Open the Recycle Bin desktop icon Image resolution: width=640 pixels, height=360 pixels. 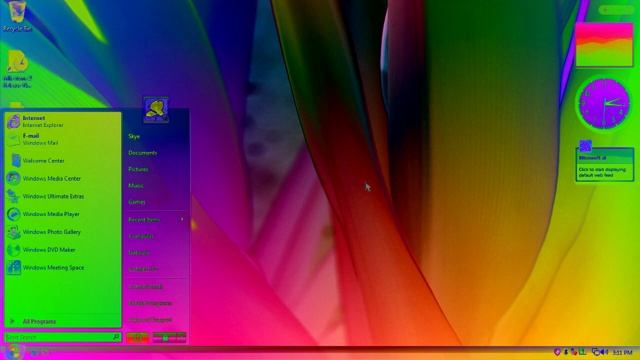[17, 16]
